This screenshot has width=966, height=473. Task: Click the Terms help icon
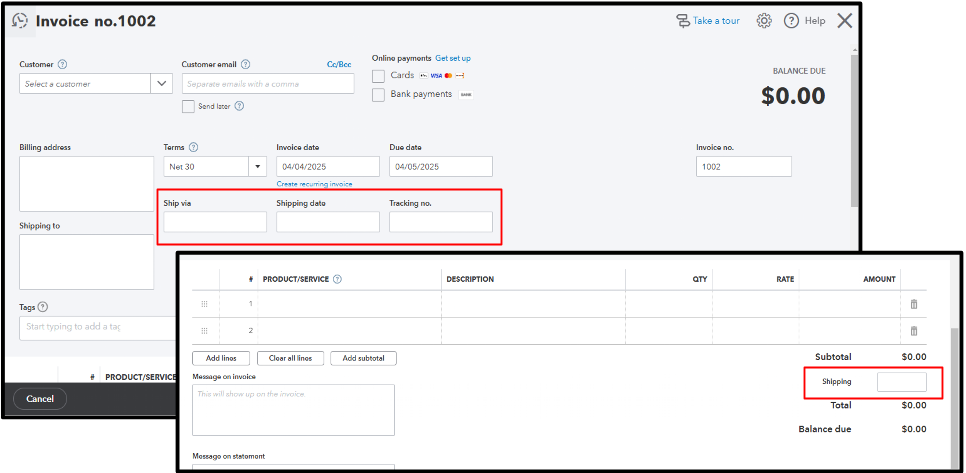pos(193,147)
